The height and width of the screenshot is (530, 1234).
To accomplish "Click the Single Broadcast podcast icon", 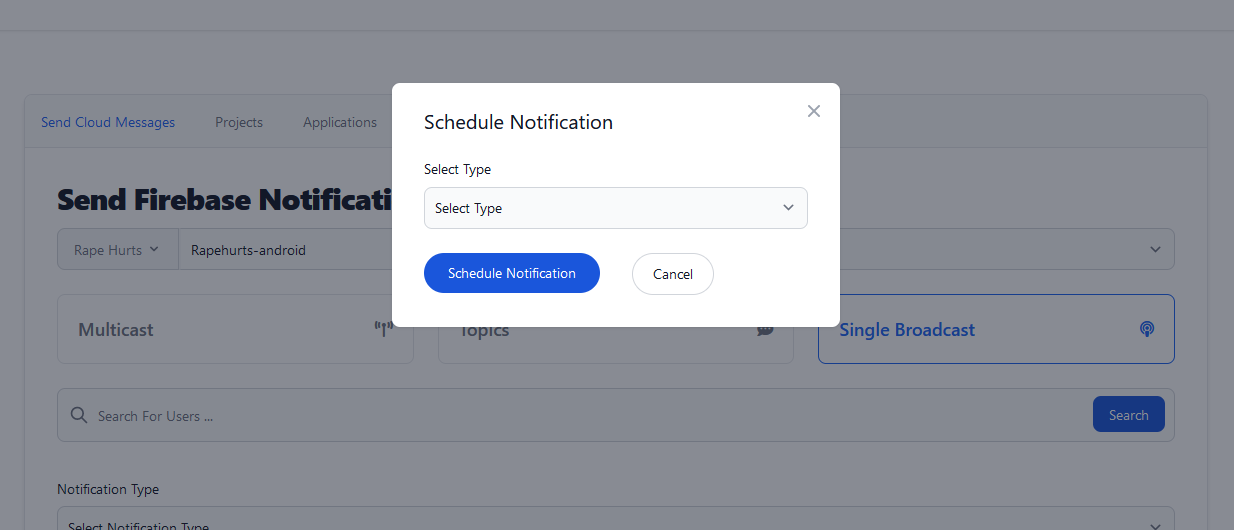I will pos(1147,329).
